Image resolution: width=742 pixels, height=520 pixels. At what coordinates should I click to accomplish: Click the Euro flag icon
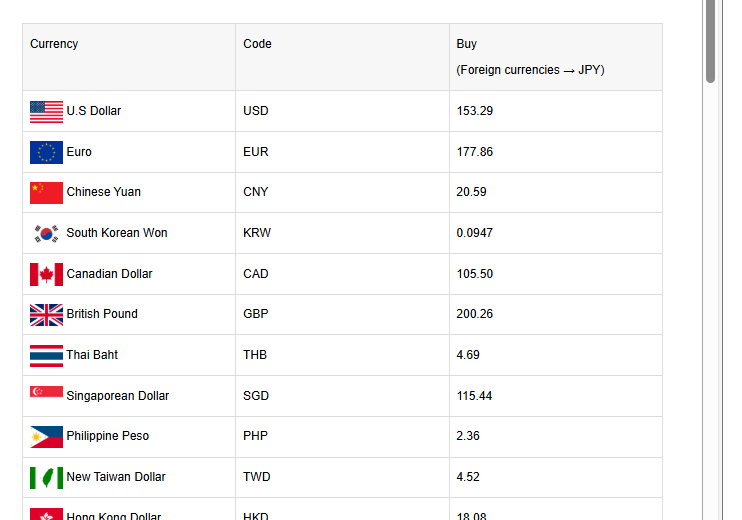pyautogui.click(x=46, y=152)
